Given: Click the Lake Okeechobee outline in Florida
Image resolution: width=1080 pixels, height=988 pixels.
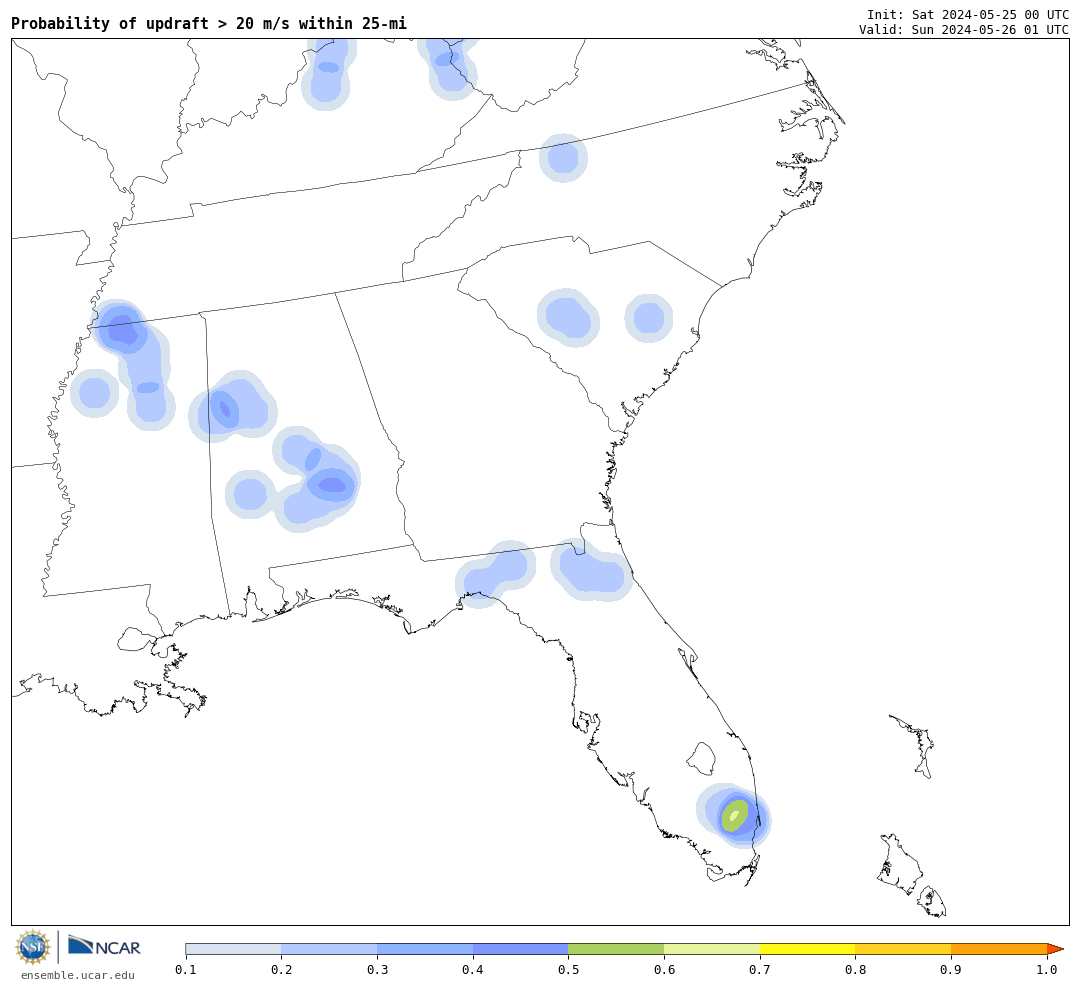Looking at the screenshot, I should pyautogui.click(x=703, y=758).
